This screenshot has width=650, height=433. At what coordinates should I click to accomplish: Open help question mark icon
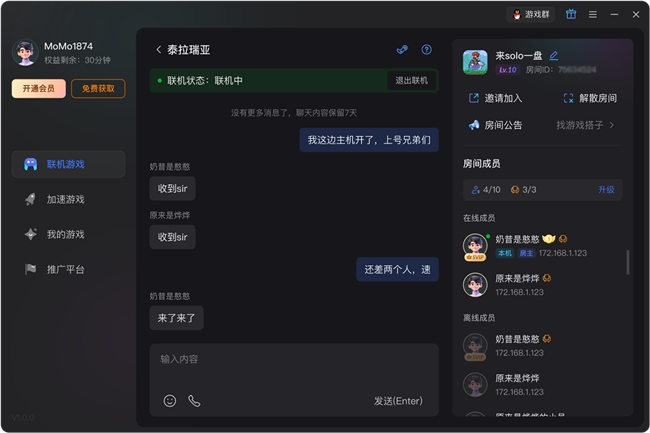(427, 50)
